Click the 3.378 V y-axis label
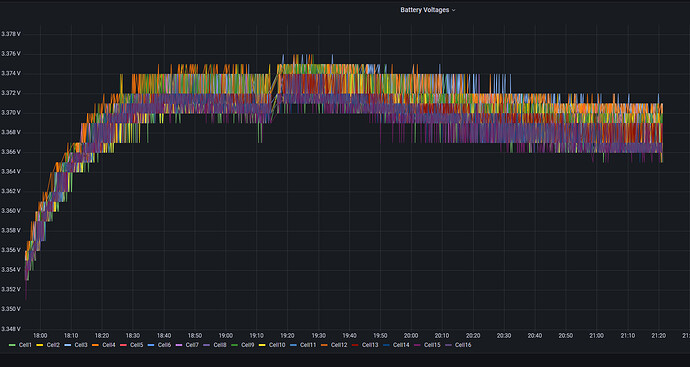This screenshot has width=690, height=367. [x=11, y=34]
